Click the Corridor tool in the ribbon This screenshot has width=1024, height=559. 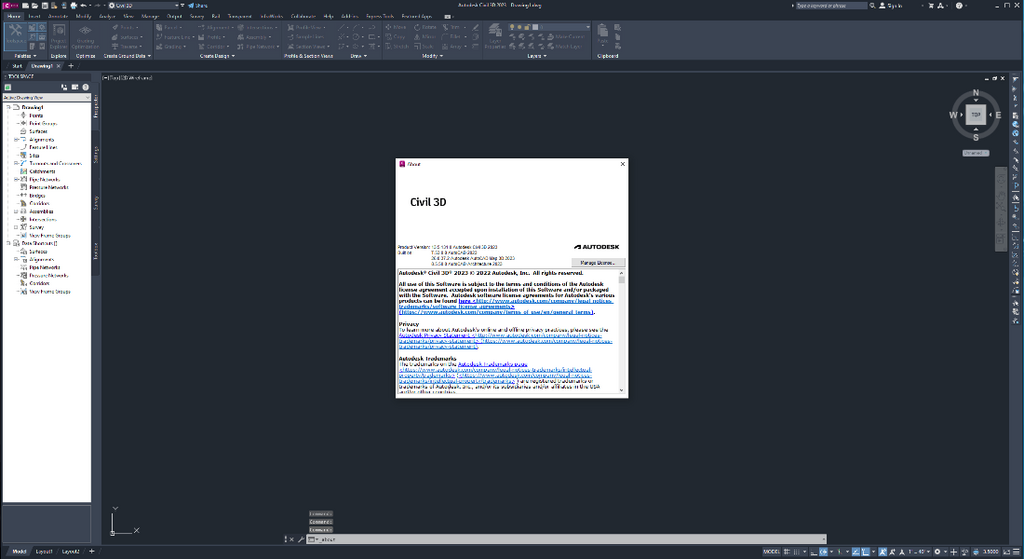pyautogui.click(x=214, y=46)
